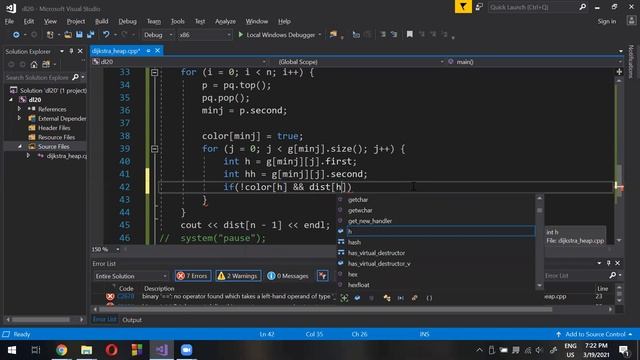Open File Explorer from taskbar

point(87,350)
